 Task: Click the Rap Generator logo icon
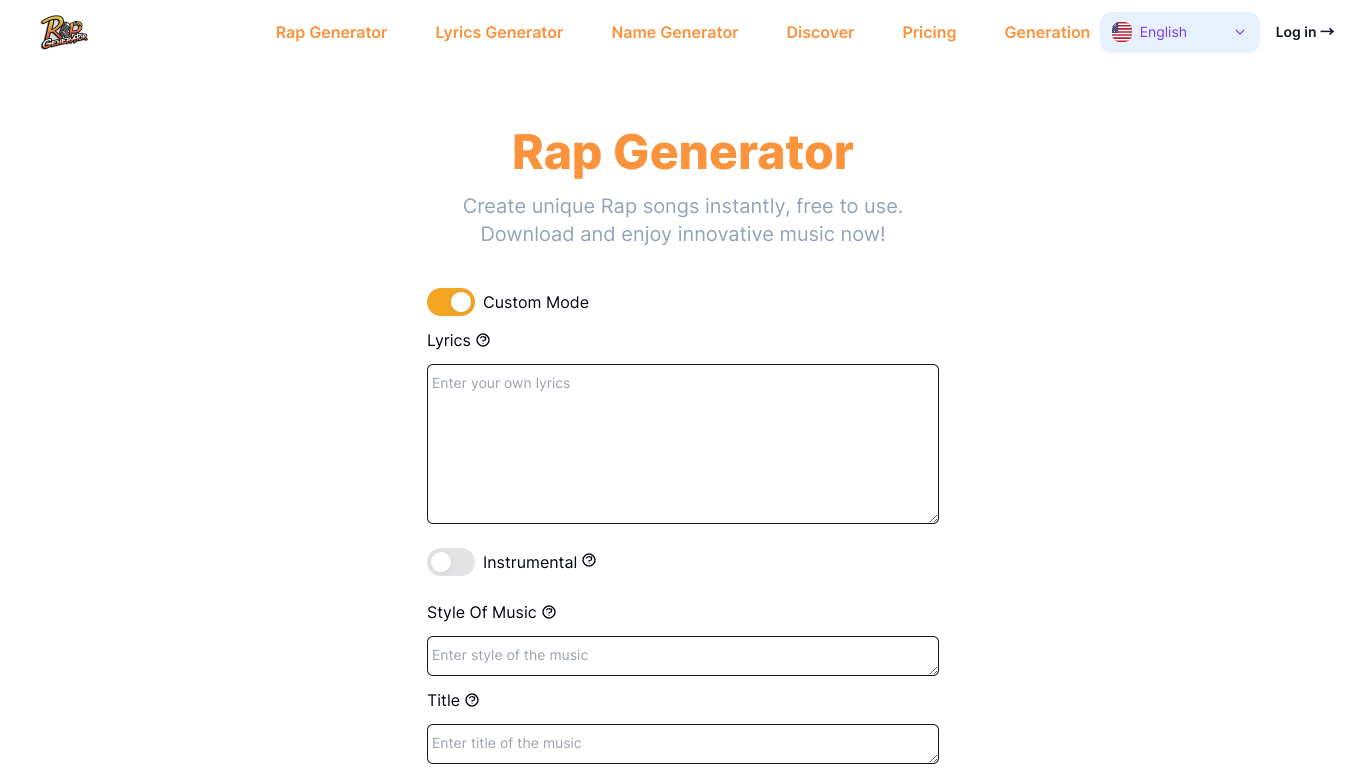tap(64, 32)
